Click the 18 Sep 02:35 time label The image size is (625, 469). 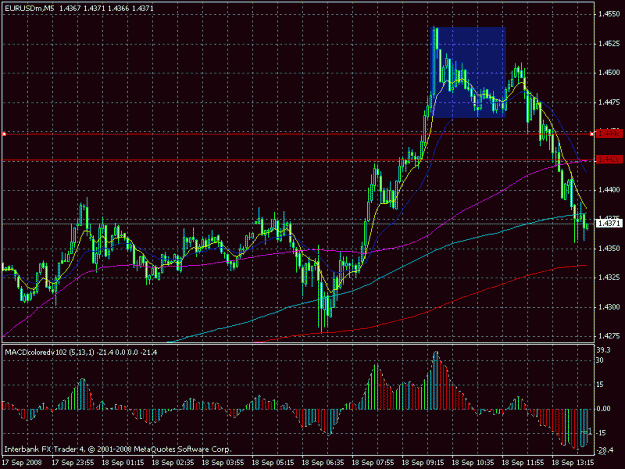tap(173, 463)
